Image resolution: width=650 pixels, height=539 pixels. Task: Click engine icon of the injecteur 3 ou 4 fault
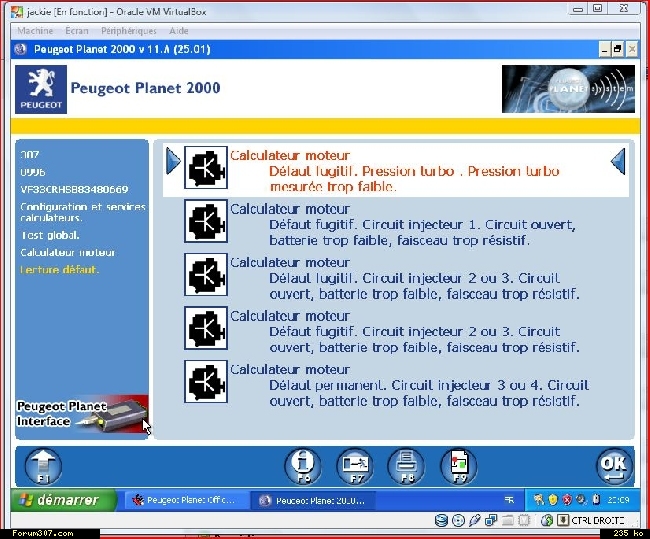pos(206,381)
